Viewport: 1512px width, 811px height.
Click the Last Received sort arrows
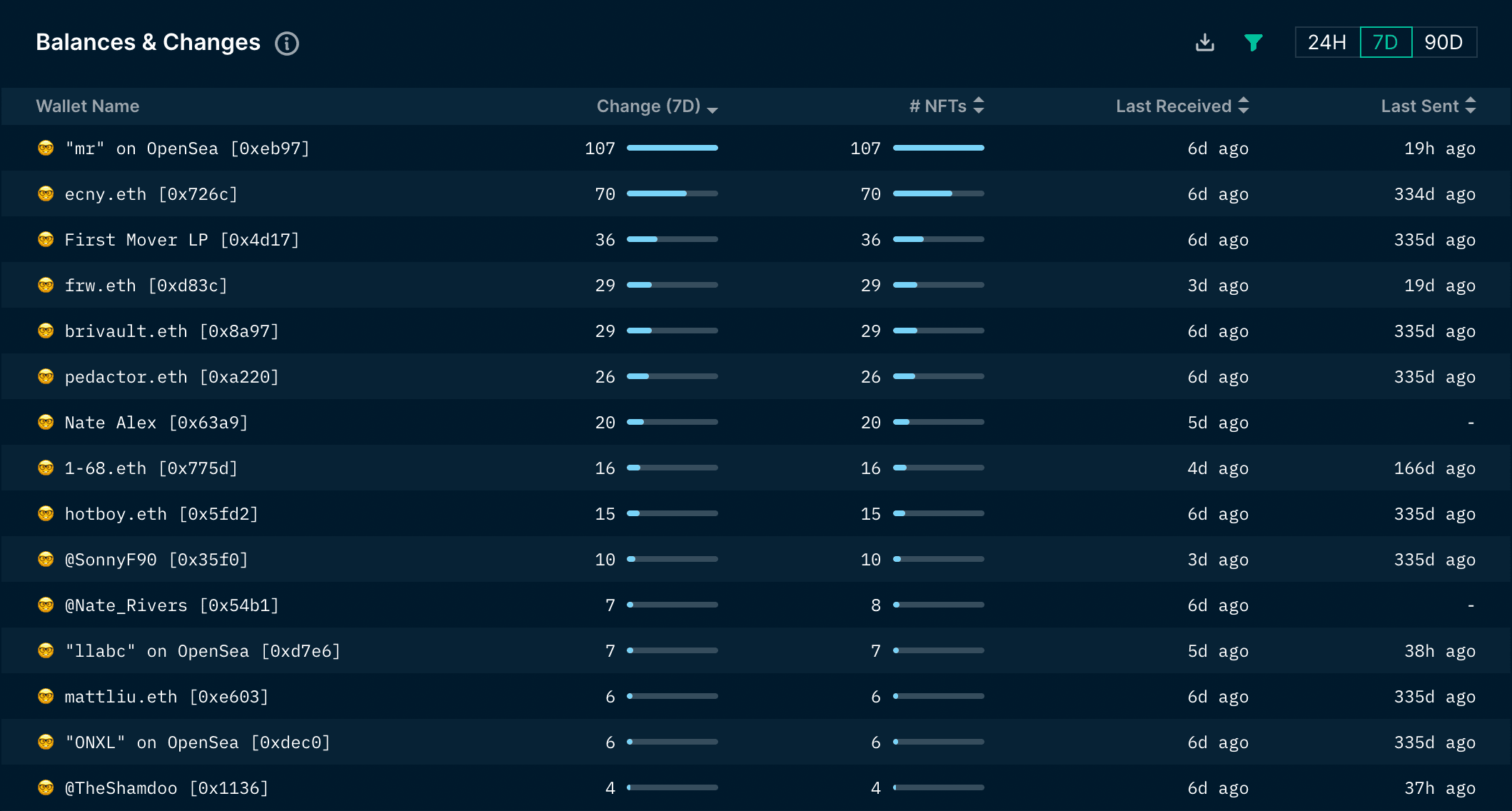(1244, 106)
